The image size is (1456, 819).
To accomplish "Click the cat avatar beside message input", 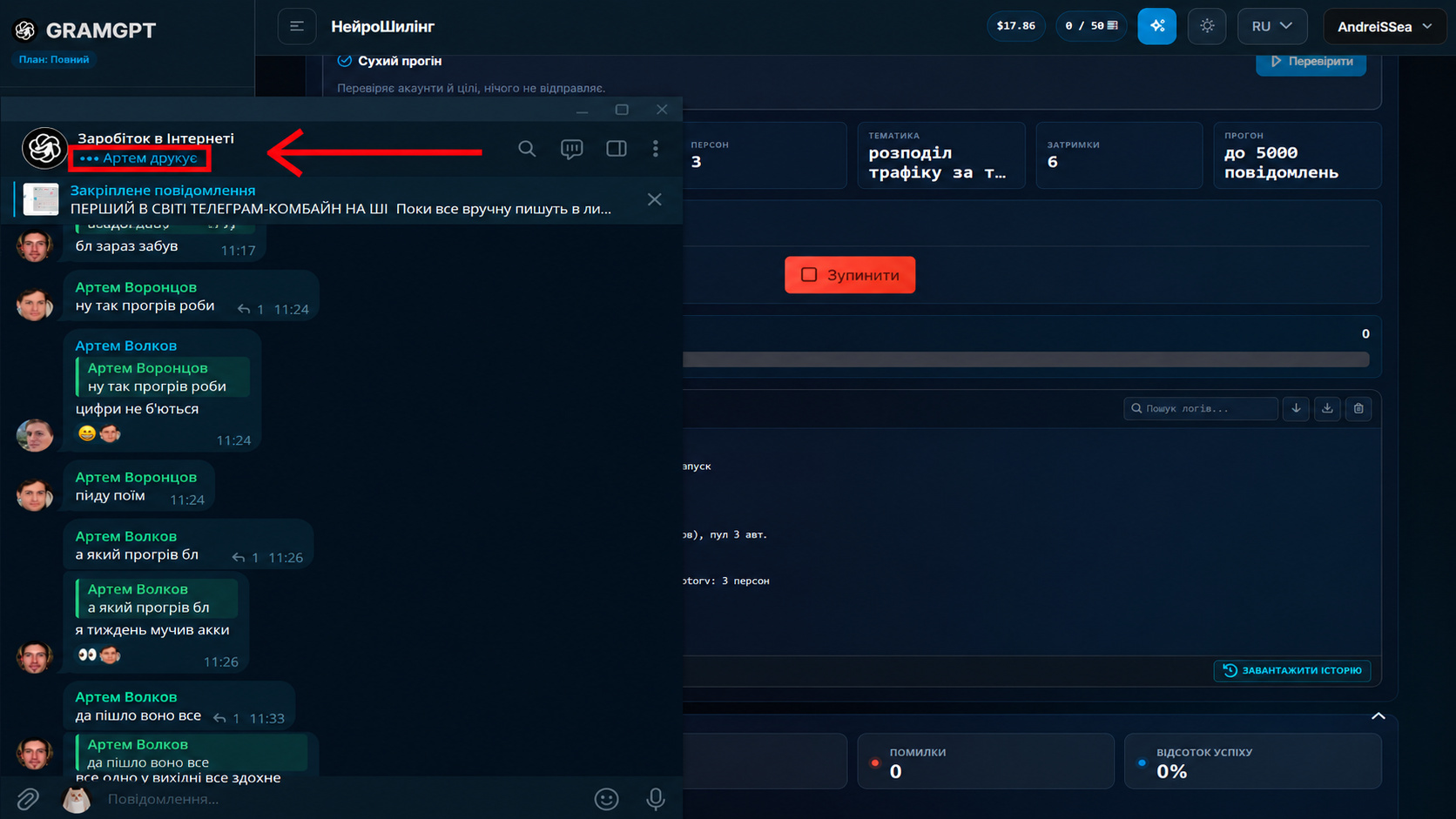I will [77, 798].
